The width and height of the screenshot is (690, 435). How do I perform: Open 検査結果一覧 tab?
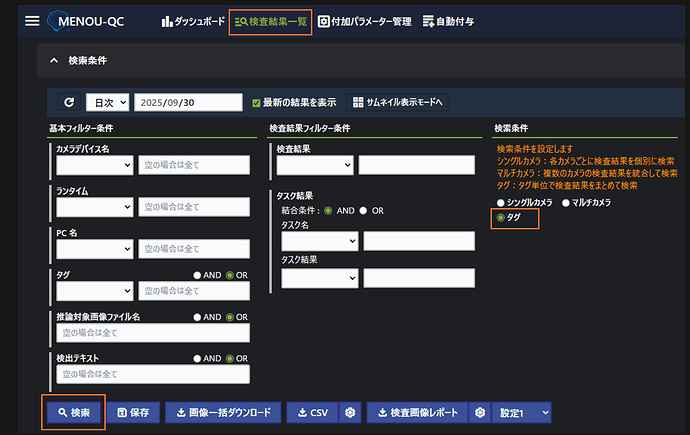[x=270, y=22]
